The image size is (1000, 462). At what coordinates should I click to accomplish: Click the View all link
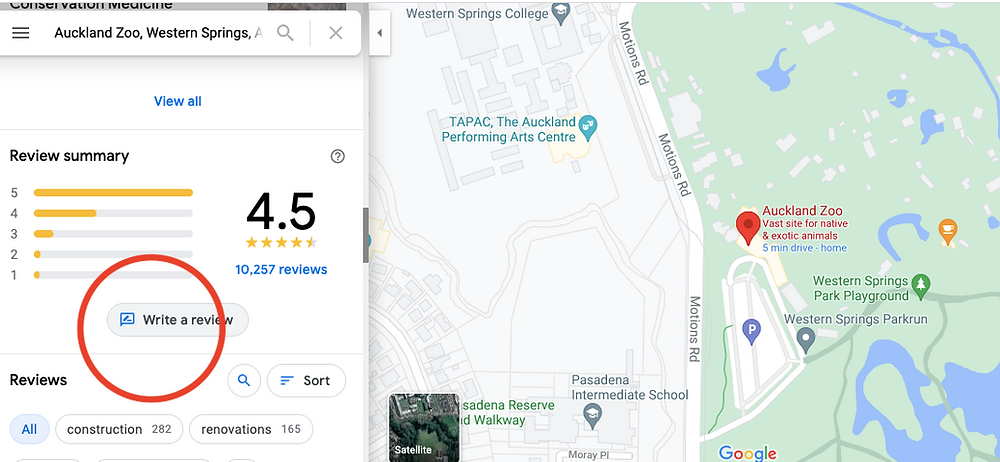tap(178, 101)
